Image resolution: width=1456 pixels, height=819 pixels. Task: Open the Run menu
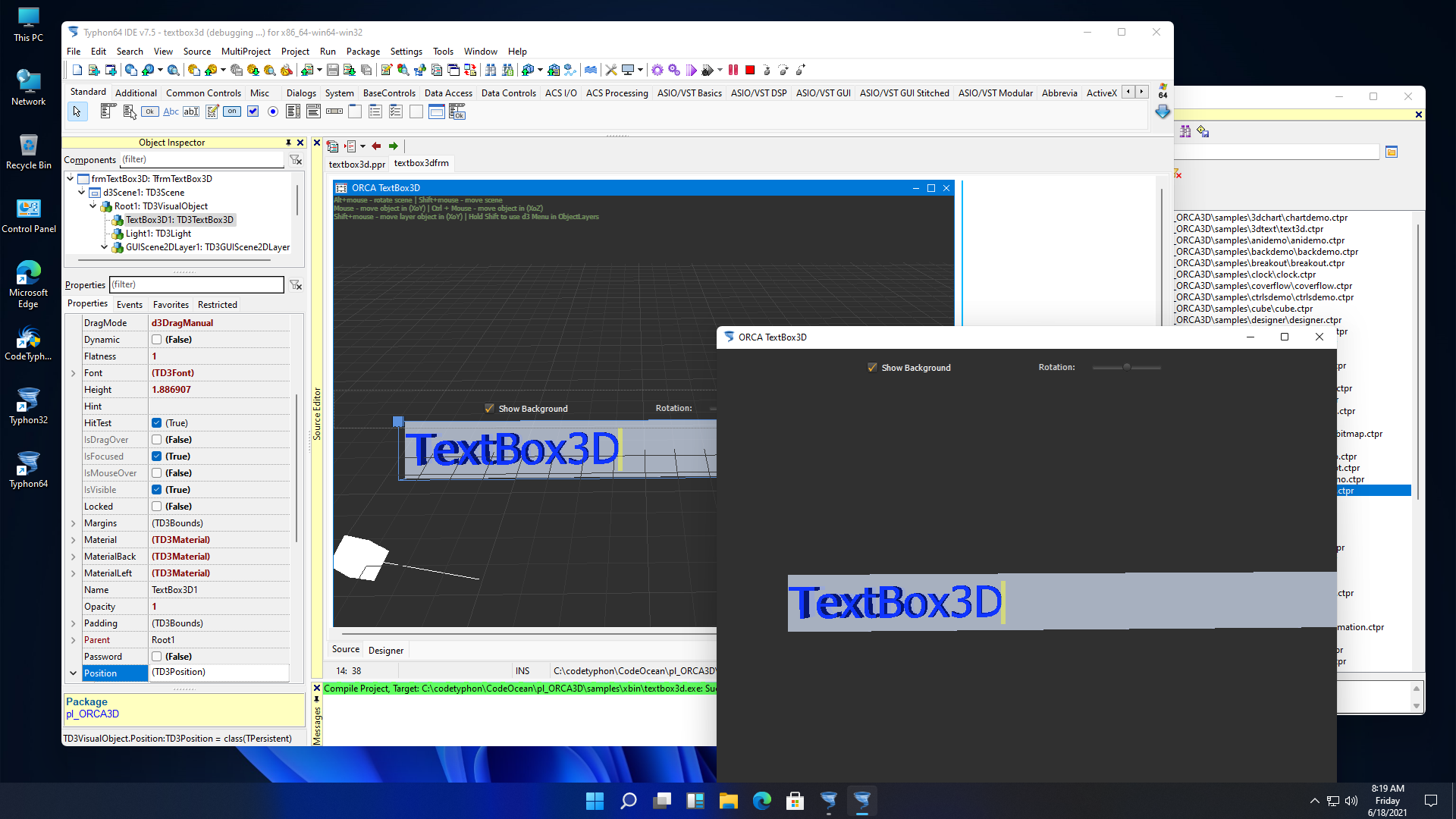328,52
